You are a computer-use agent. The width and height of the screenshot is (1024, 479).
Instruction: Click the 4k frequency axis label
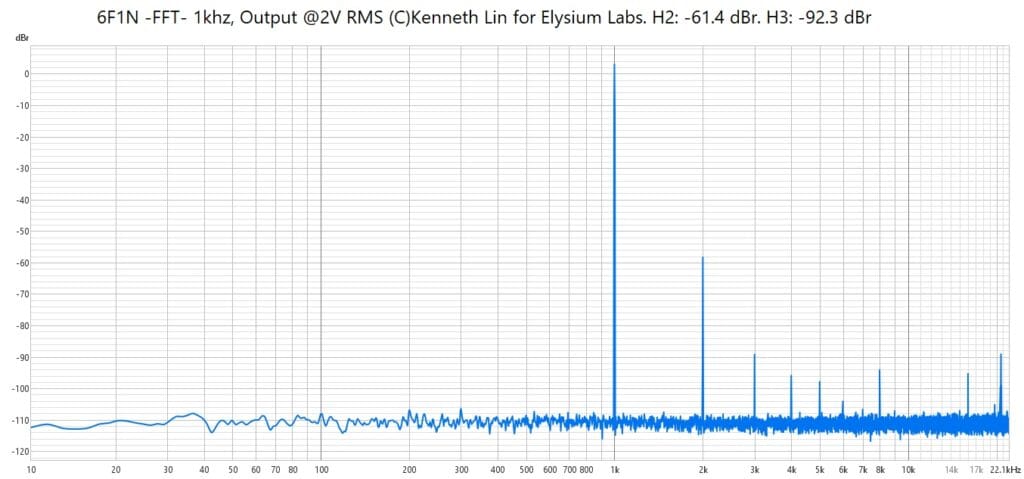coord(791,470)
